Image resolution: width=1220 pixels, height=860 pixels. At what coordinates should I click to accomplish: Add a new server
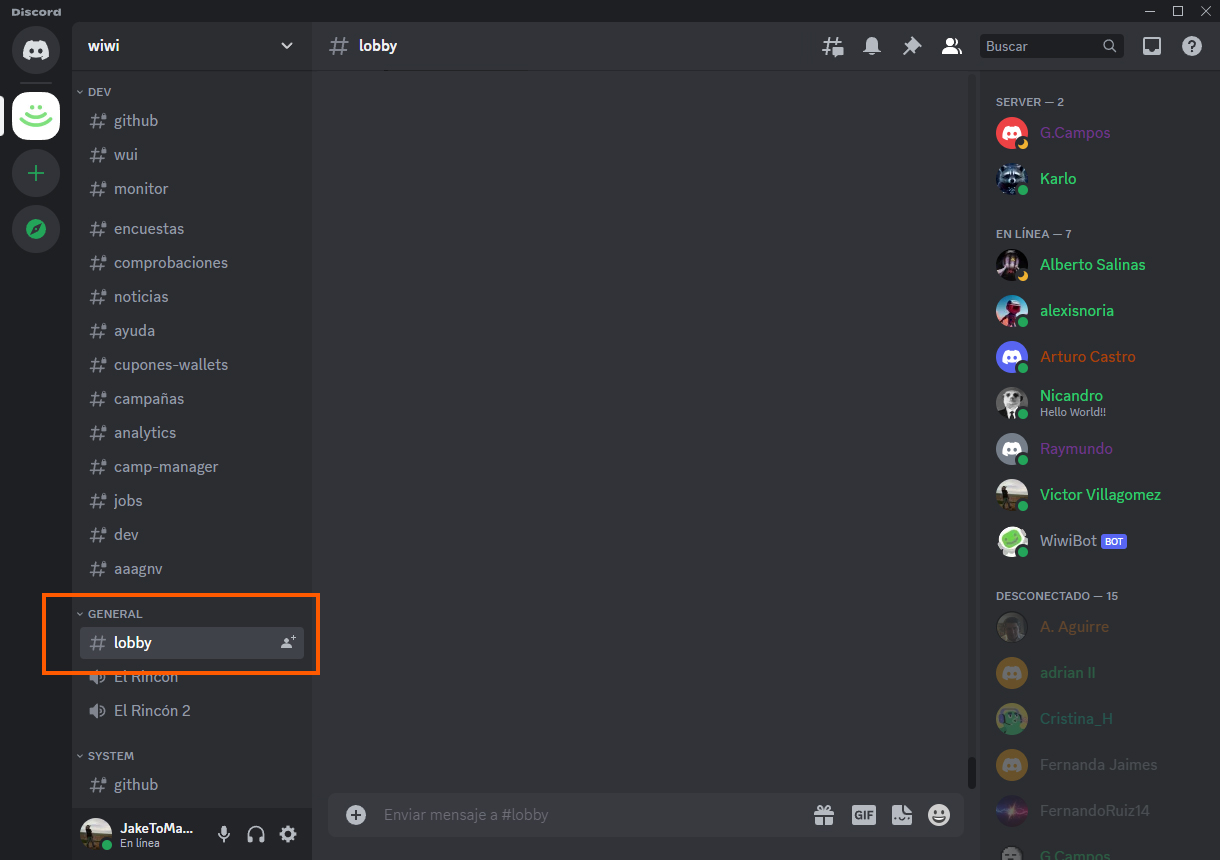click(36, 173)
